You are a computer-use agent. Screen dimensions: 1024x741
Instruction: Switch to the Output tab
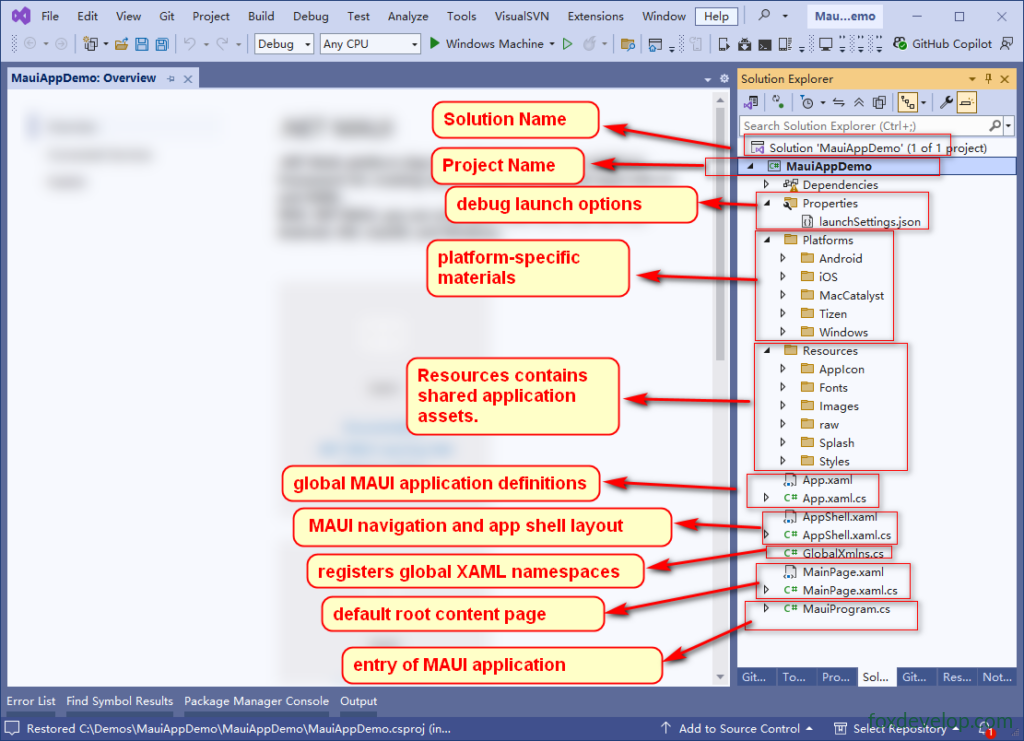[x=358, y=701]
